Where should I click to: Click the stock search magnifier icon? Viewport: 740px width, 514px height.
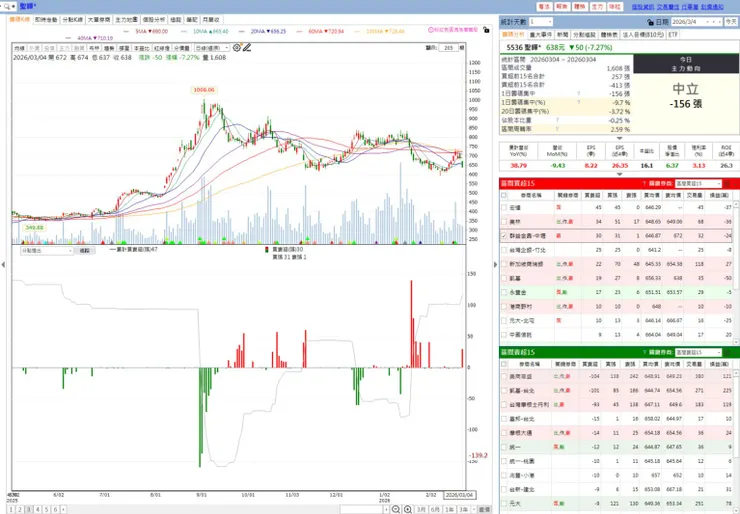[7, 7]
